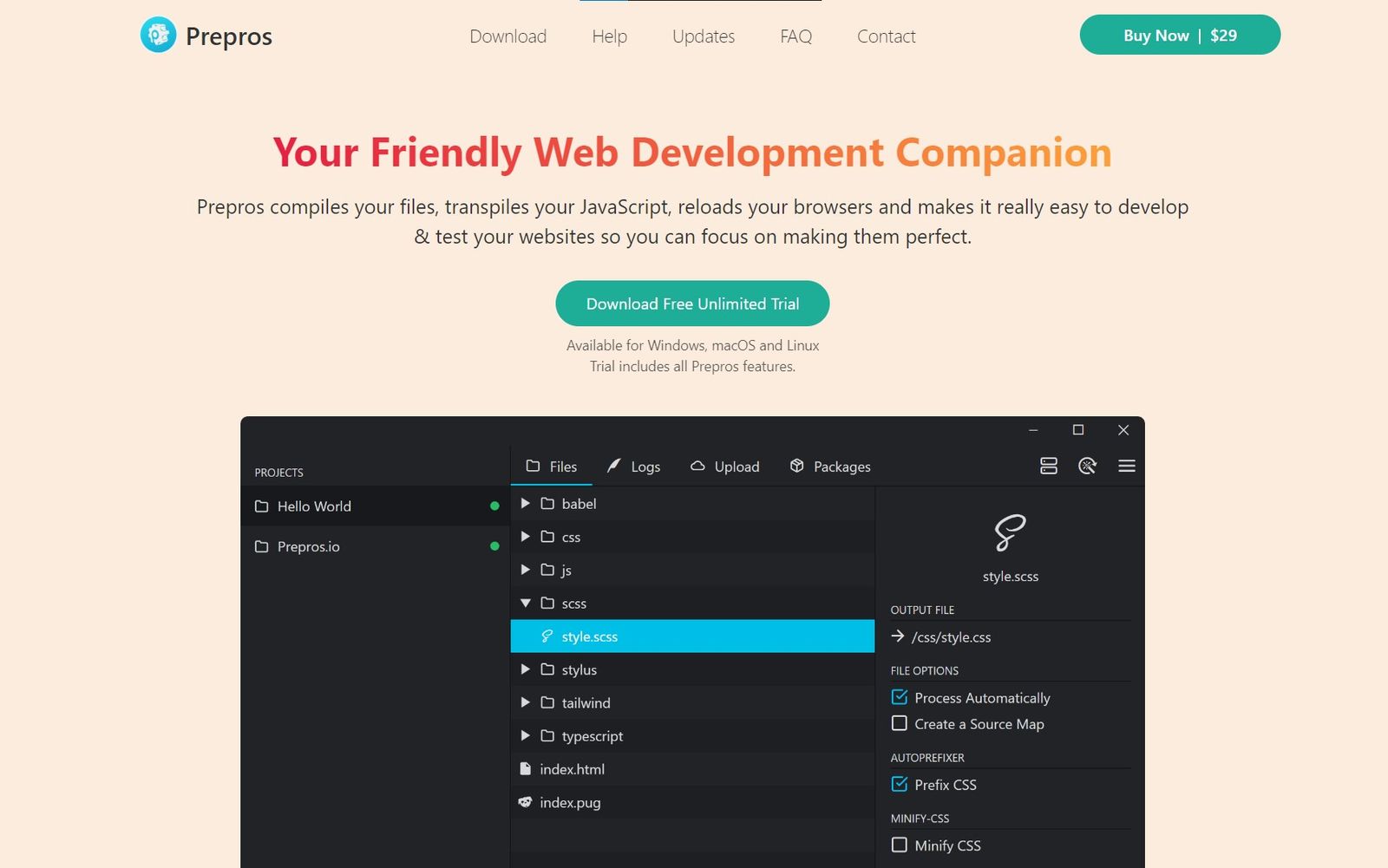Open the FAQ nav link

796,36
